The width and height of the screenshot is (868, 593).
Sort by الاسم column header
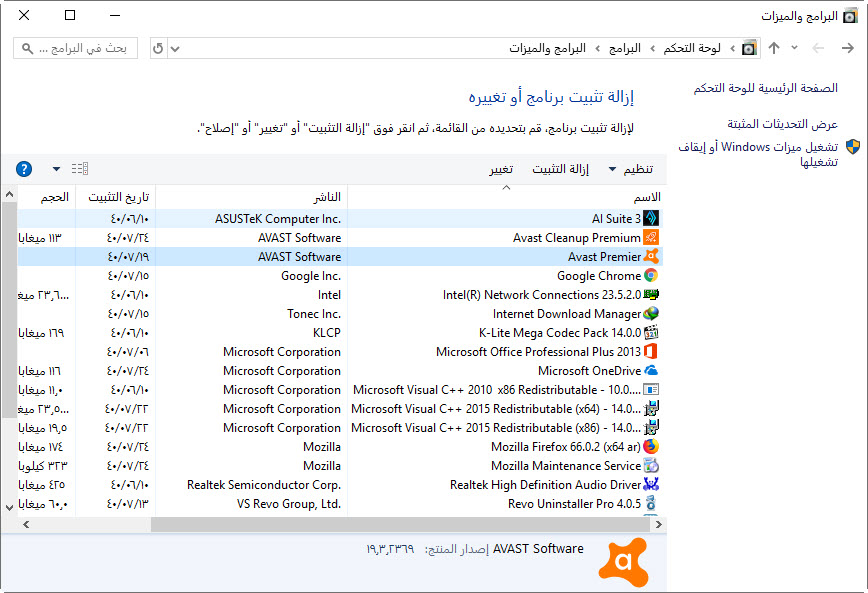[507, 197]
